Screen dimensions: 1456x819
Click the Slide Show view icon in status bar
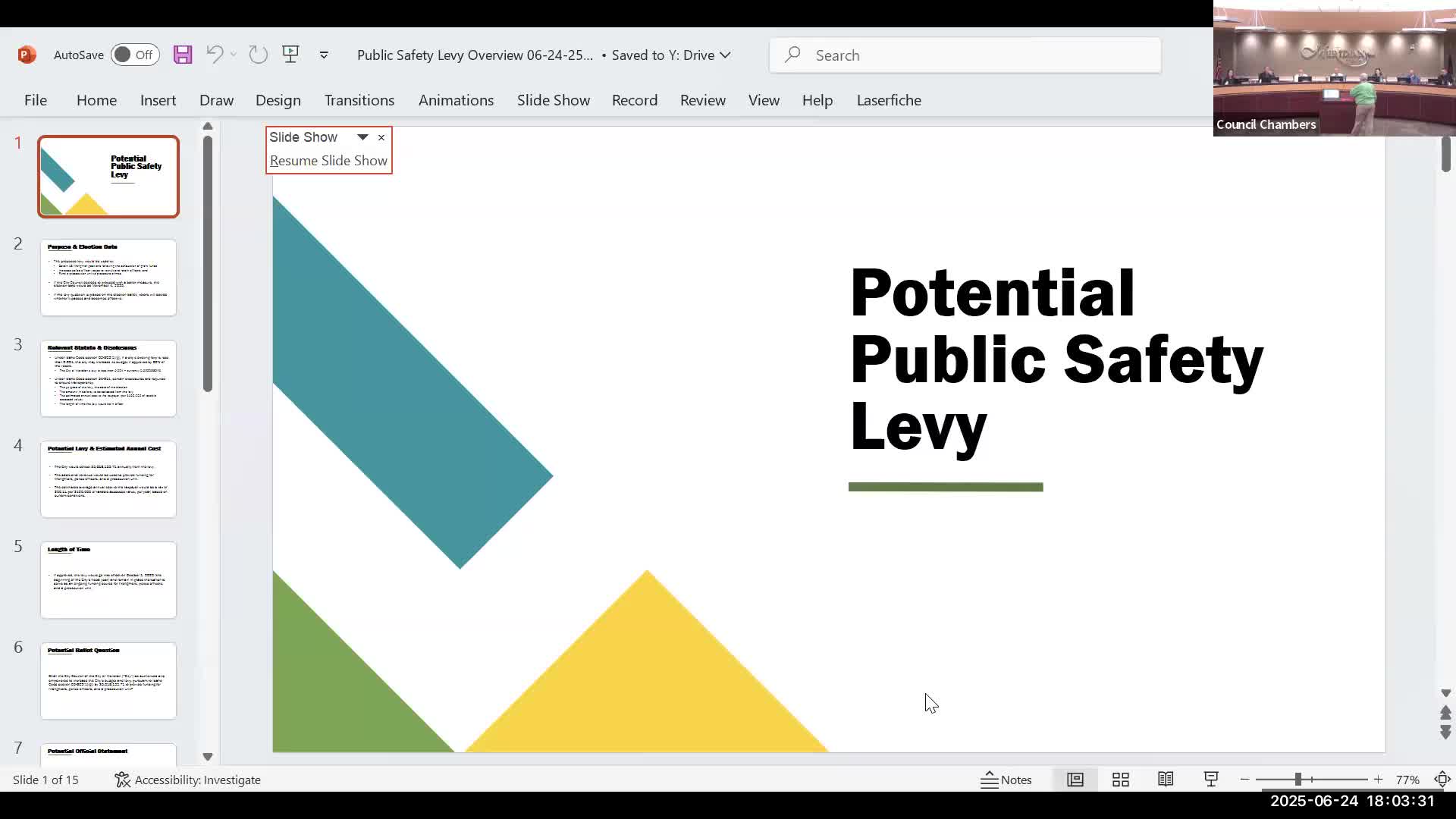pos(1211,780)
